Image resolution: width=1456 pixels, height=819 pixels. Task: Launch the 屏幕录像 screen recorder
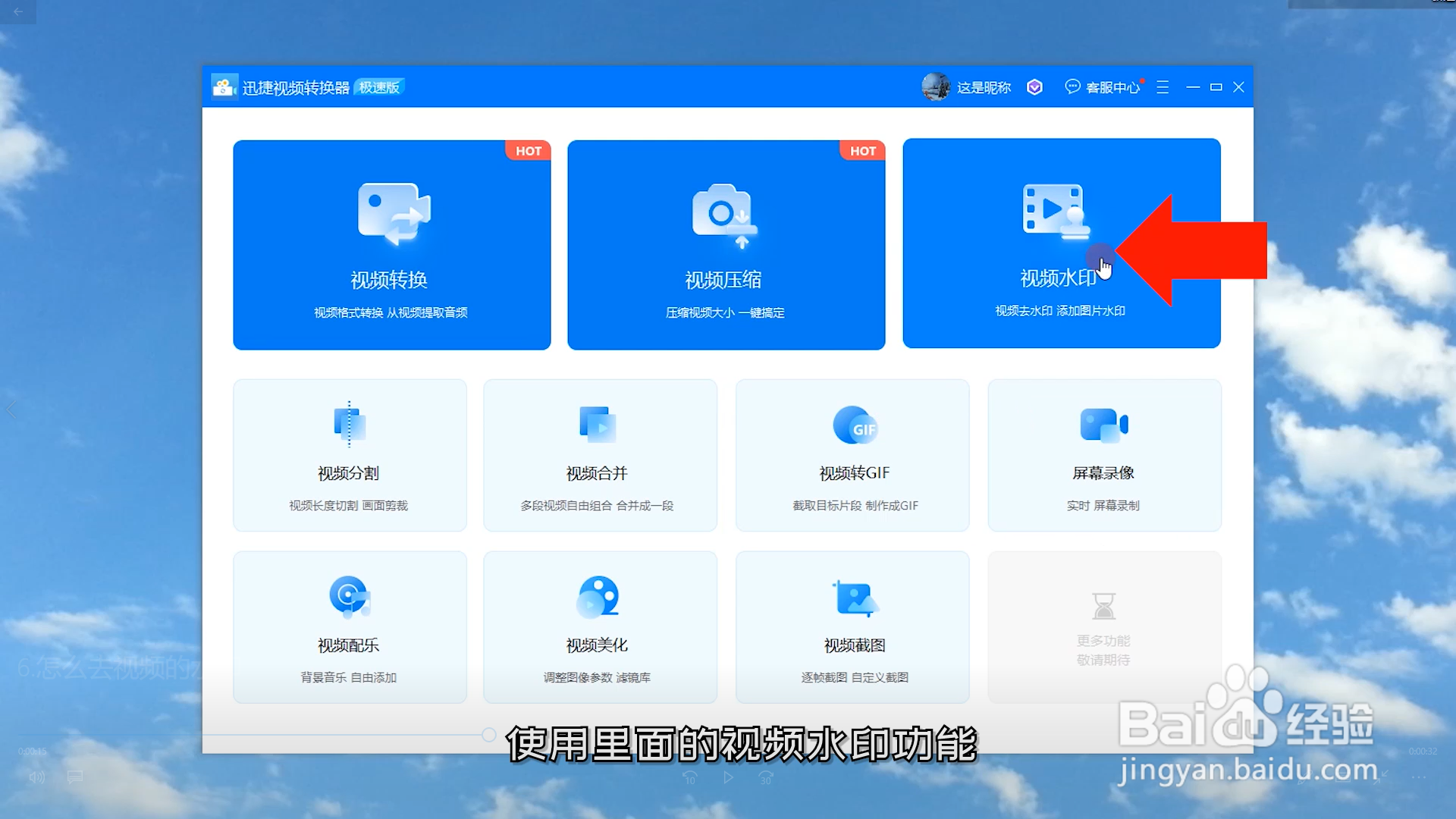(1104, 455)
